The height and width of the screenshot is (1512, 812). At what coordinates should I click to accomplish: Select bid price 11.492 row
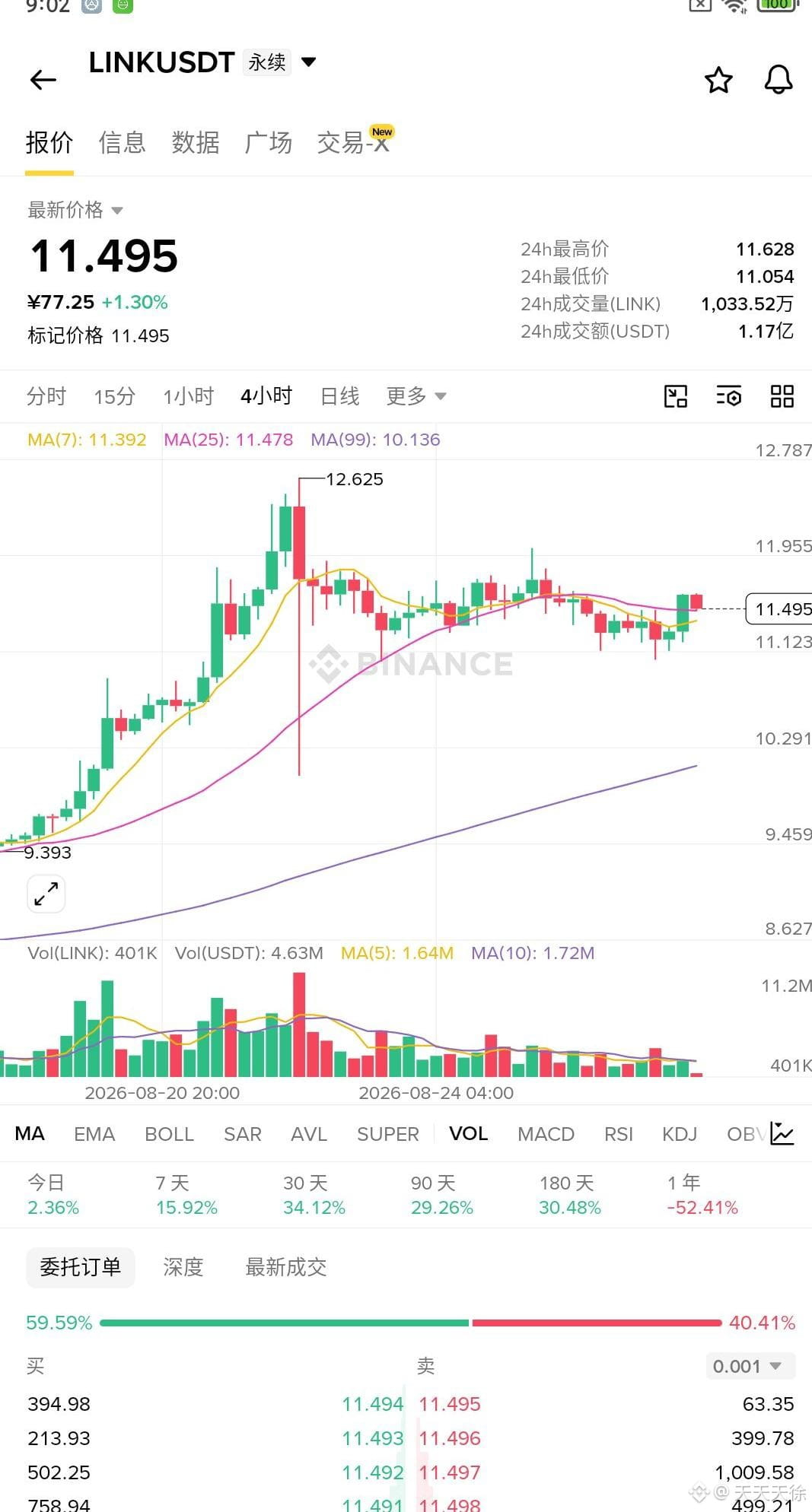373,1472
